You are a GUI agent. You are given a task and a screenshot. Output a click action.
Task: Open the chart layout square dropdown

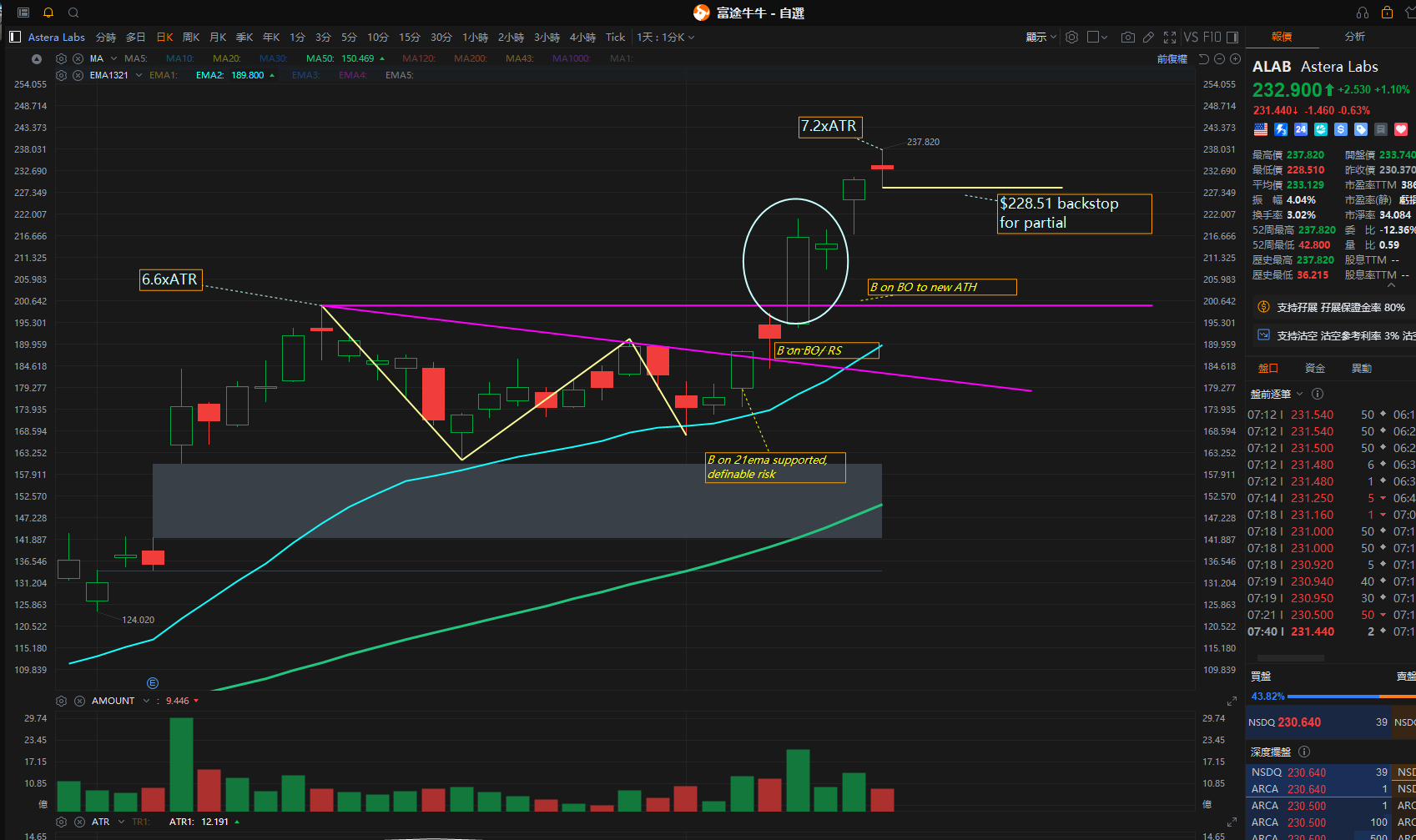pyautogui.click(x=1098, y=37)
